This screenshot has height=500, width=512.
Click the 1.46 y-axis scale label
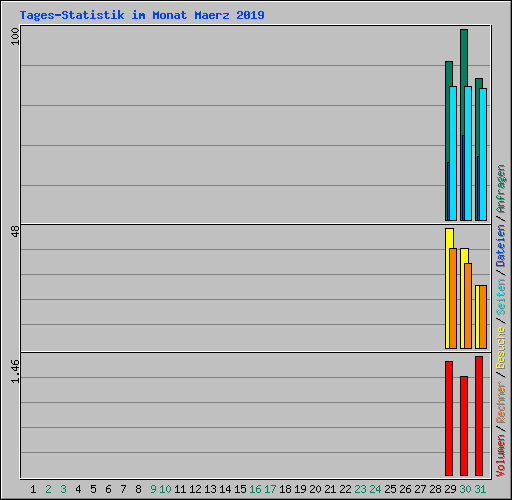[x=15, y=371]
